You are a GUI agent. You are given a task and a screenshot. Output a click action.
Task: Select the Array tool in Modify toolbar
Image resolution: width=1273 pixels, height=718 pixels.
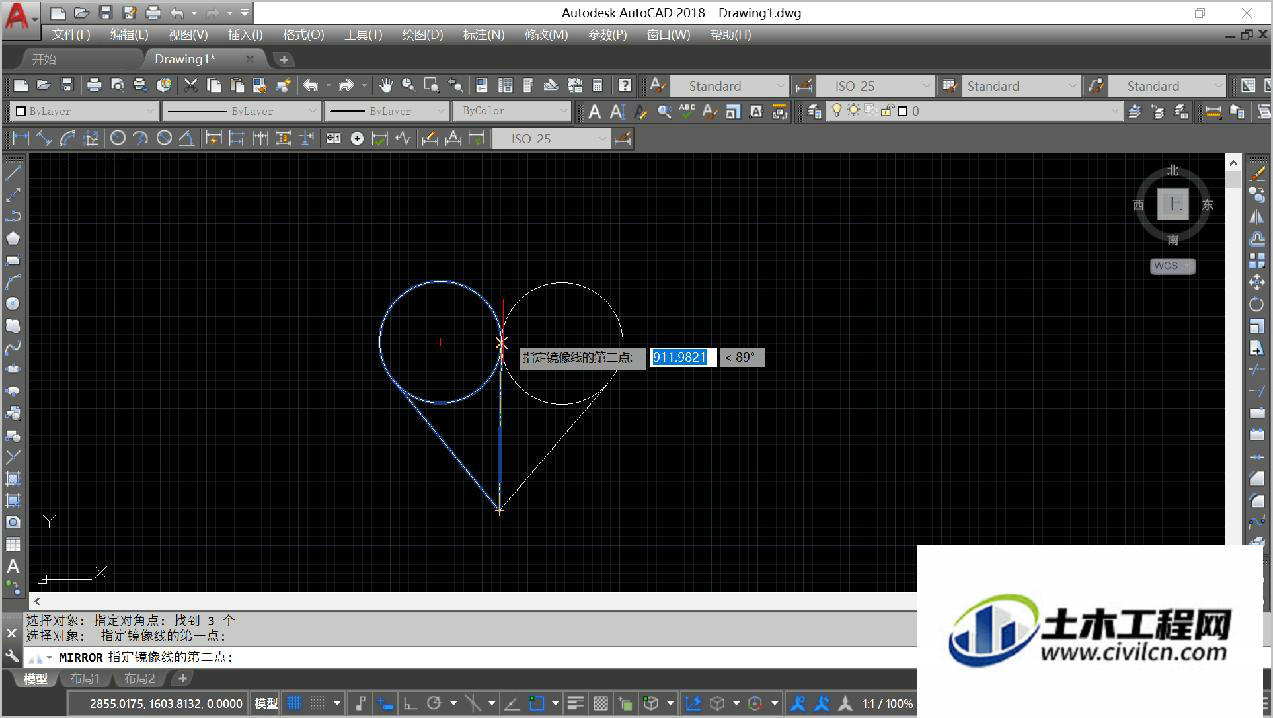coord(1257,261)
